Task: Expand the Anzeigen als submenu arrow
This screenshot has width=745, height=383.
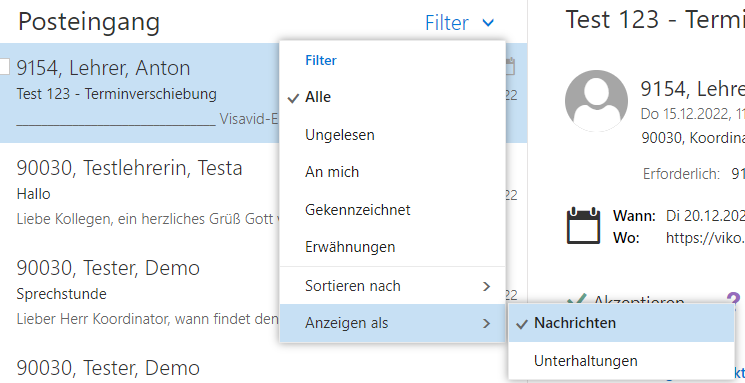Action: tap(486, 324)
